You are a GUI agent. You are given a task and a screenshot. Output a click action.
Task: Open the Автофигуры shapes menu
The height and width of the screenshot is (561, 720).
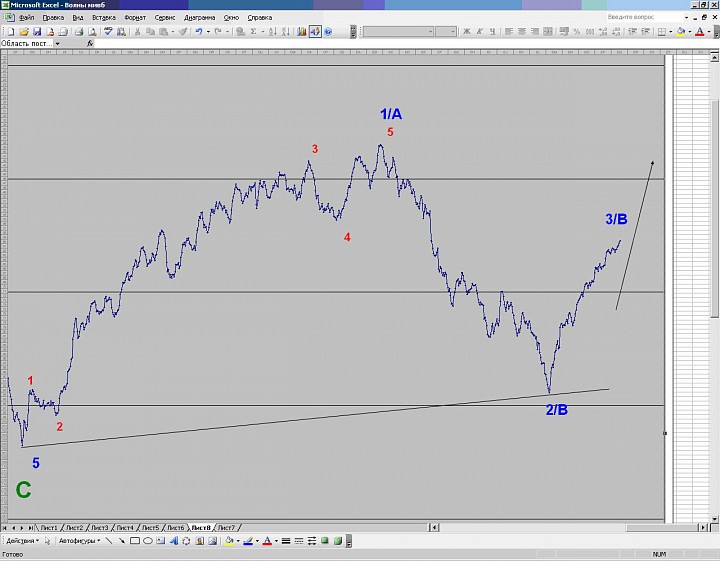79,541
